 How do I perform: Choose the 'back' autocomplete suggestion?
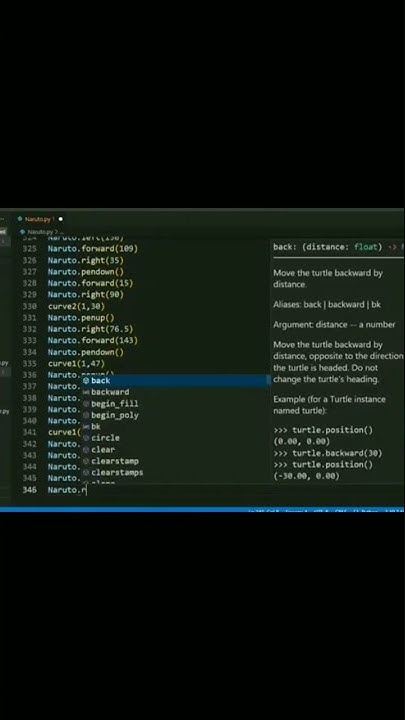pyautogui.click(x=175, y=381)
